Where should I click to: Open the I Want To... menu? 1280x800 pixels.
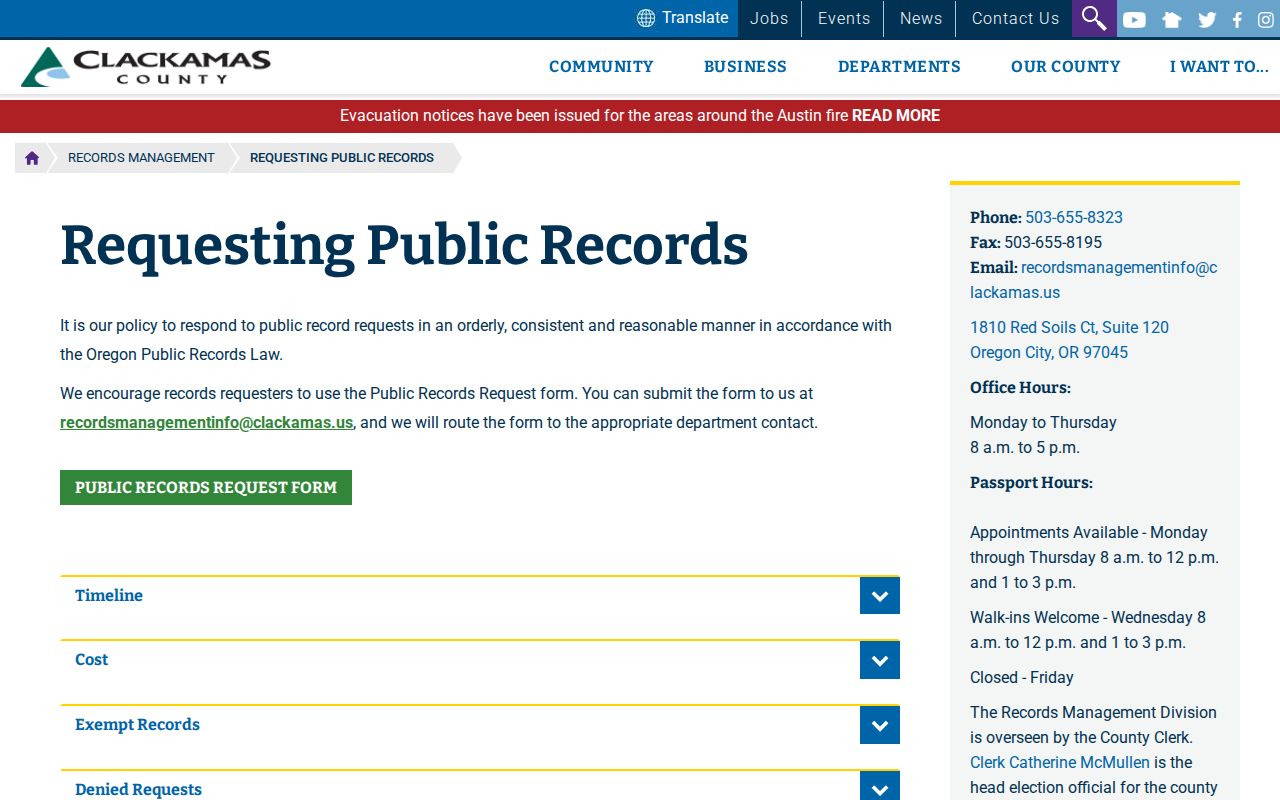[x=1219, y=67]
